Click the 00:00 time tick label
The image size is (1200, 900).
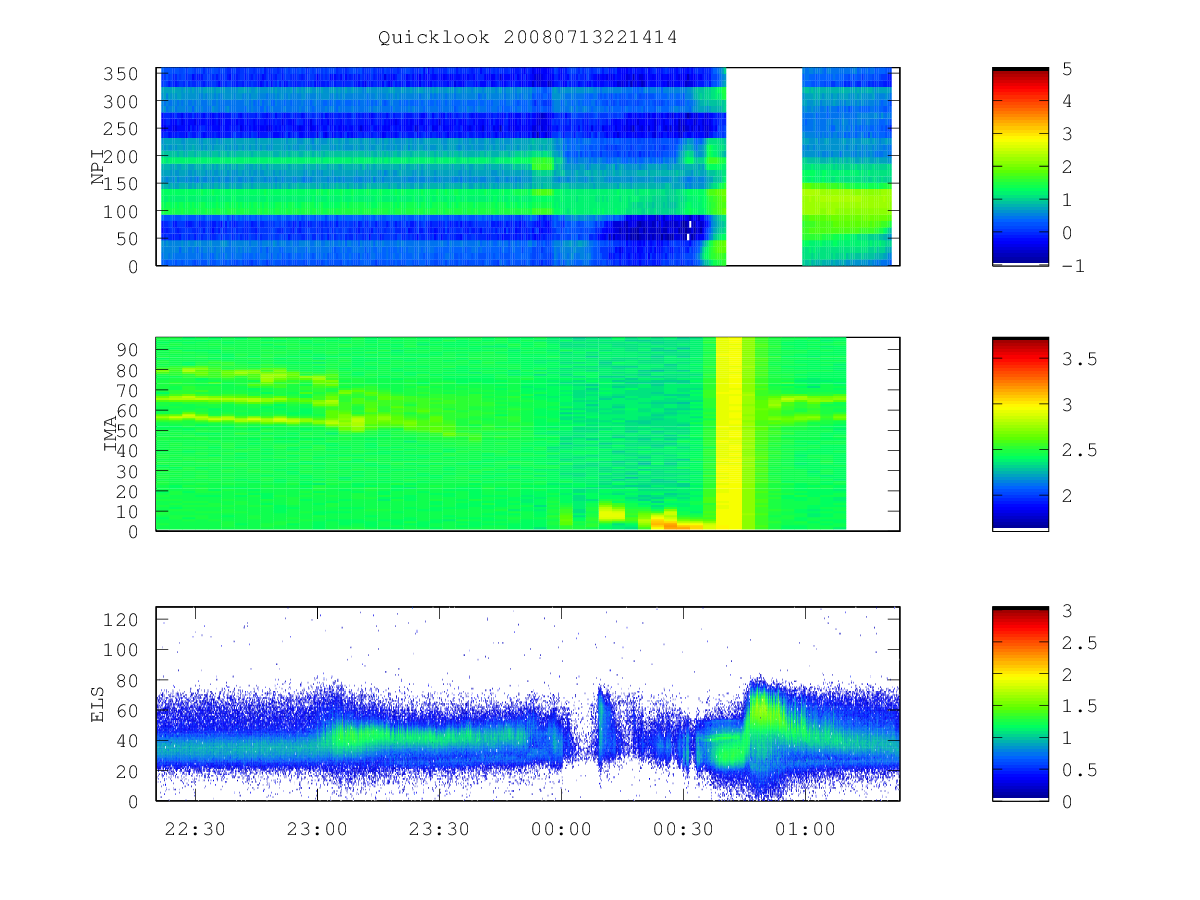[561, 829]
